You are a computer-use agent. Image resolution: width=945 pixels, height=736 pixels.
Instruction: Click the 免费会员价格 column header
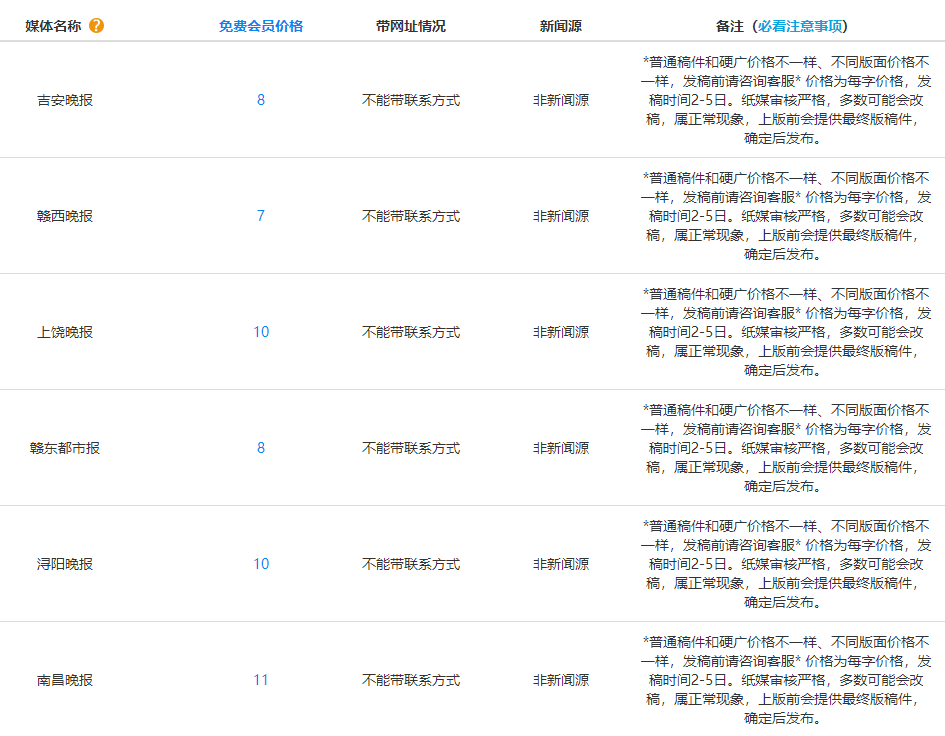260,26
